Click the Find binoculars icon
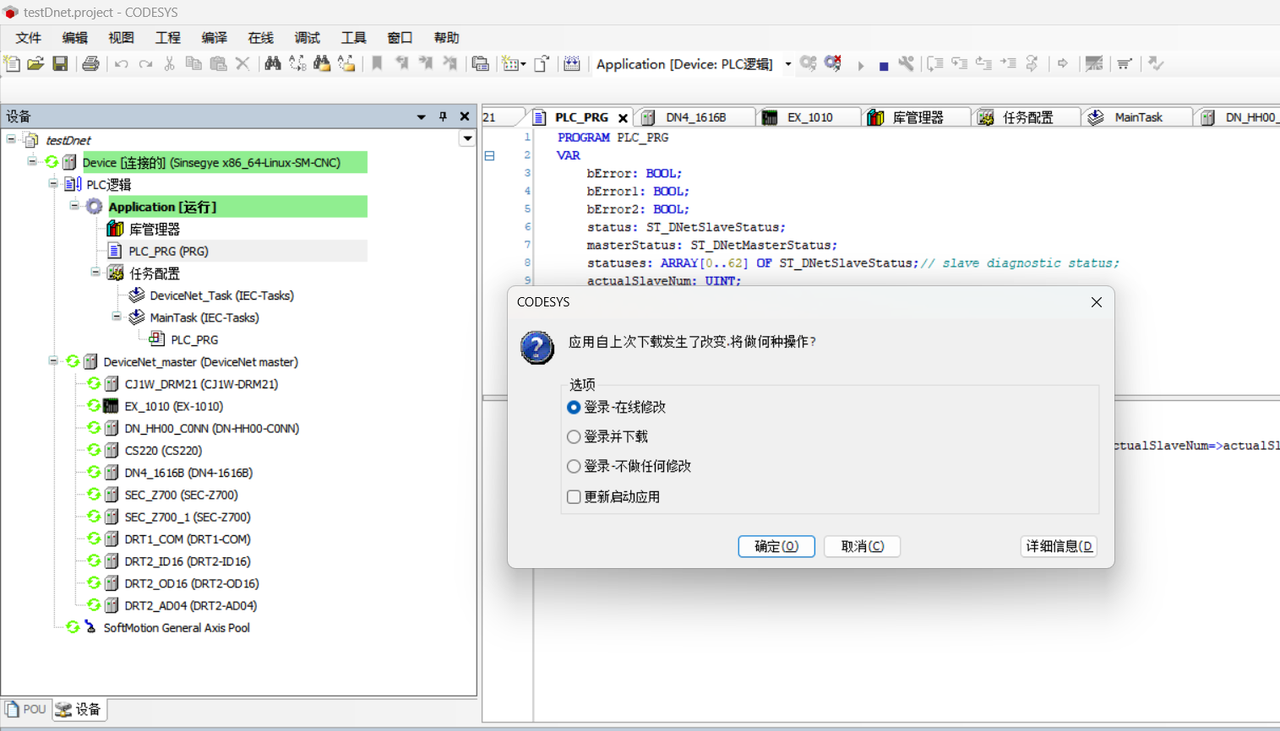The height and width of the screenshot is (731, 1280). tap(272, 64)
